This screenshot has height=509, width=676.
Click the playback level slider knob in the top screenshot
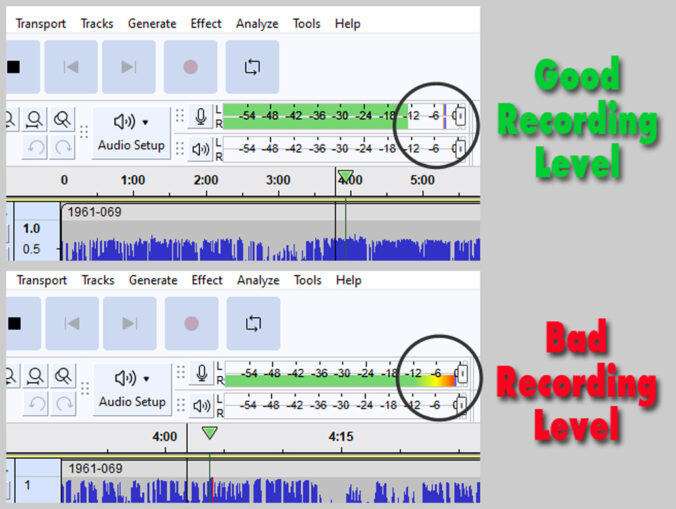[x=461, y=148]
